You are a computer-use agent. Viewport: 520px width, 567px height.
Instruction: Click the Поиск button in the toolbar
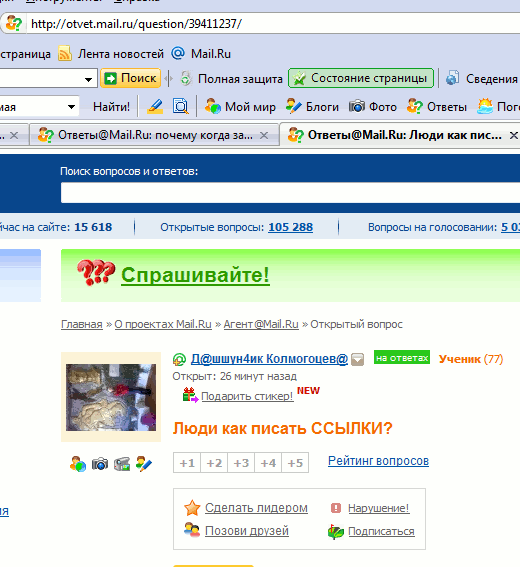point(131,78)
